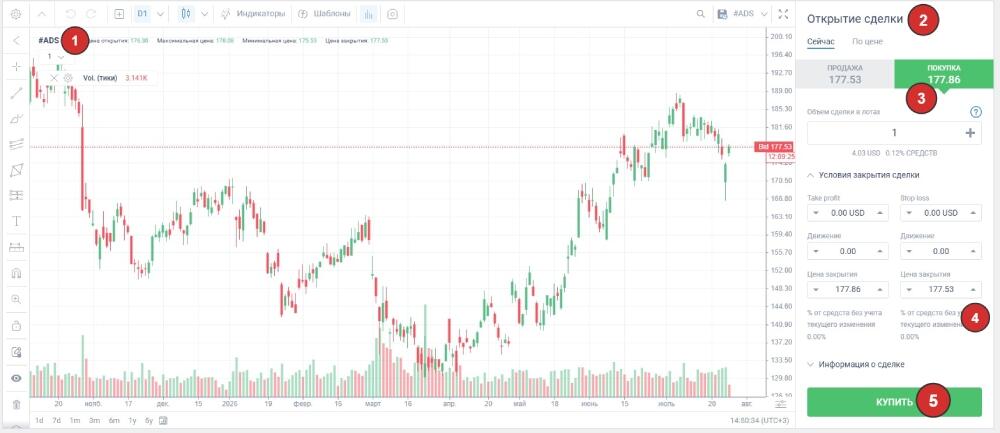Toggle magnet snapping mode
This screenshot has width=1000, height=433.
(17, 273)
